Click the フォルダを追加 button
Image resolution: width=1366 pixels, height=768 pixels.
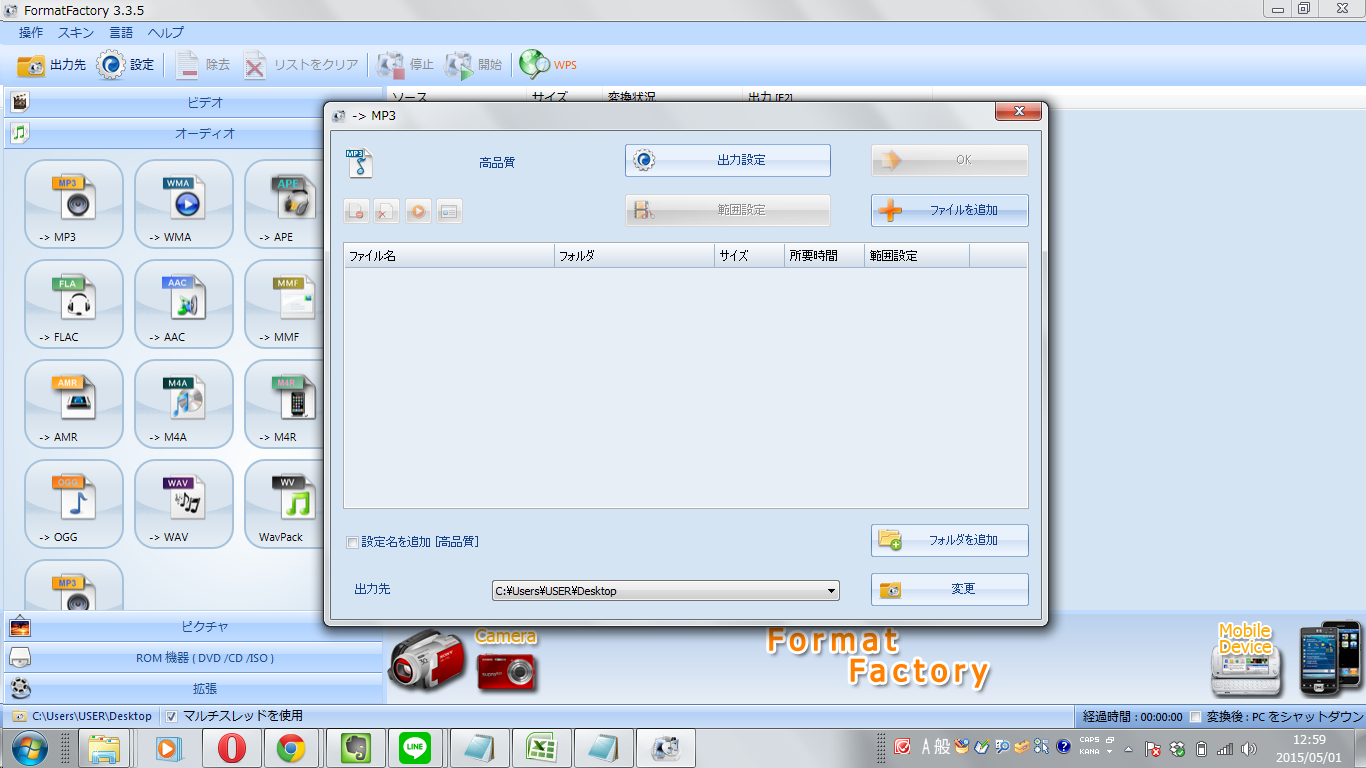tap(950, 540)
